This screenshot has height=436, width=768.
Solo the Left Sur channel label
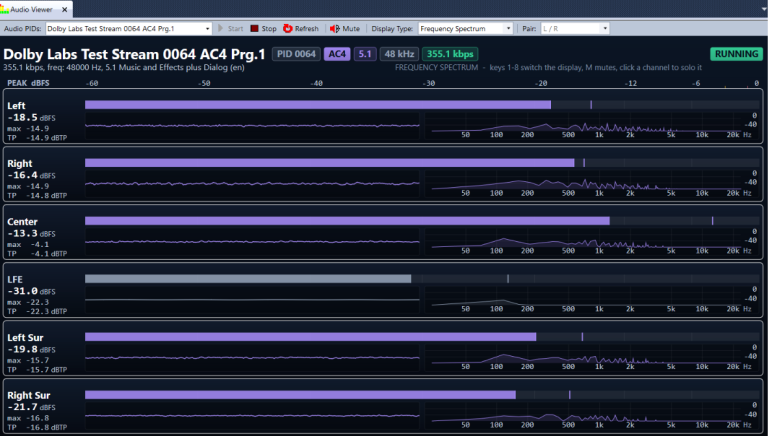click(x=25, y=338)
